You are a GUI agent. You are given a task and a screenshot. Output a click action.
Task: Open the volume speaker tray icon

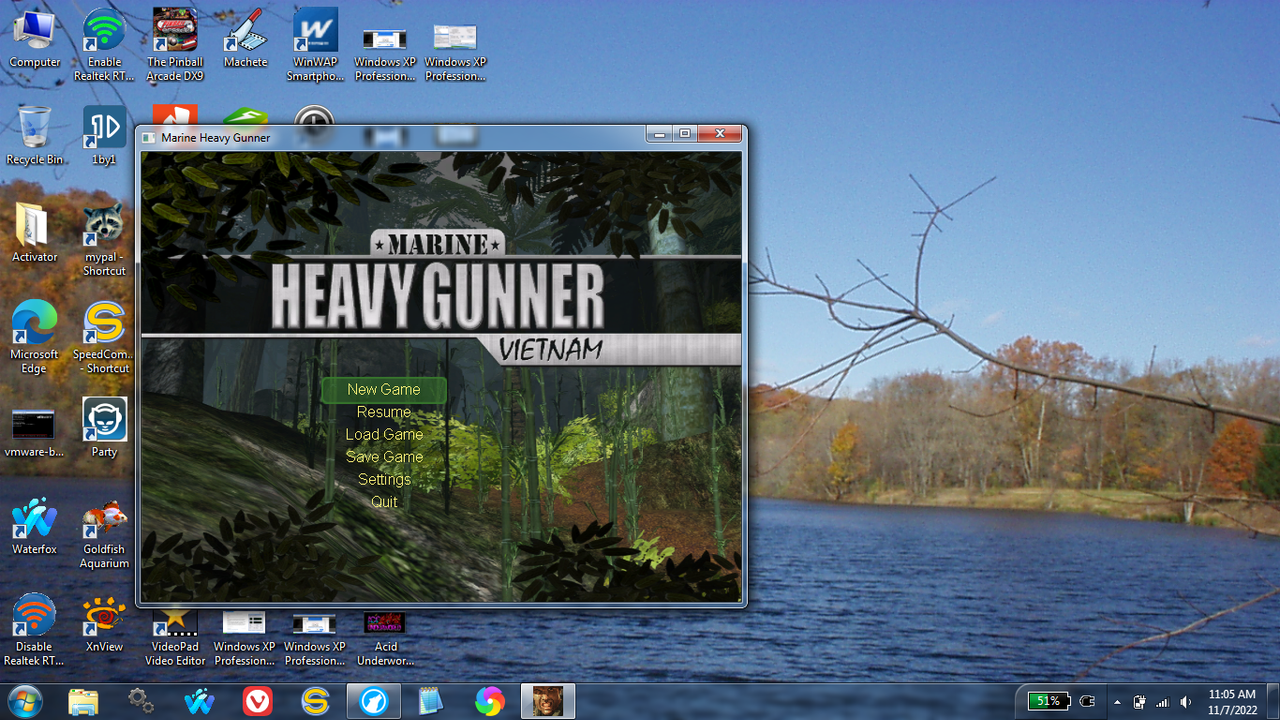tap(1186, 702)
